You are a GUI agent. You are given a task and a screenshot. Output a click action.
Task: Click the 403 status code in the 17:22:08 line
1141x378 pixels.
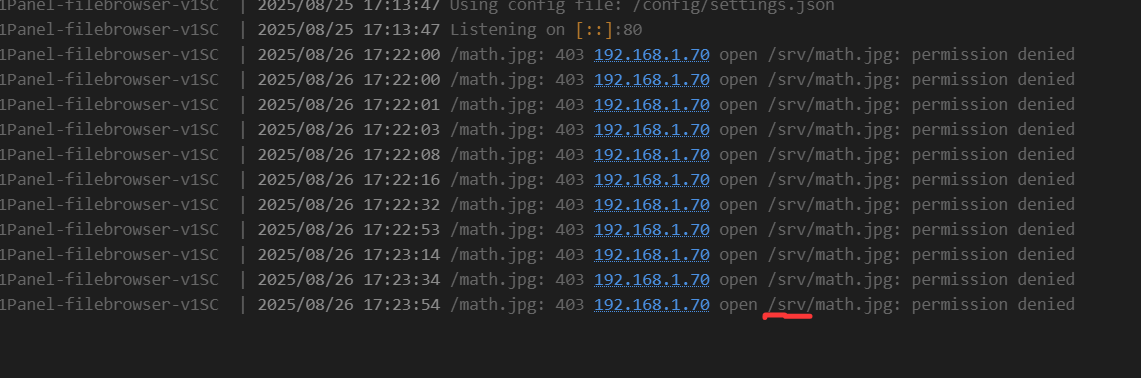coord(570,154)
